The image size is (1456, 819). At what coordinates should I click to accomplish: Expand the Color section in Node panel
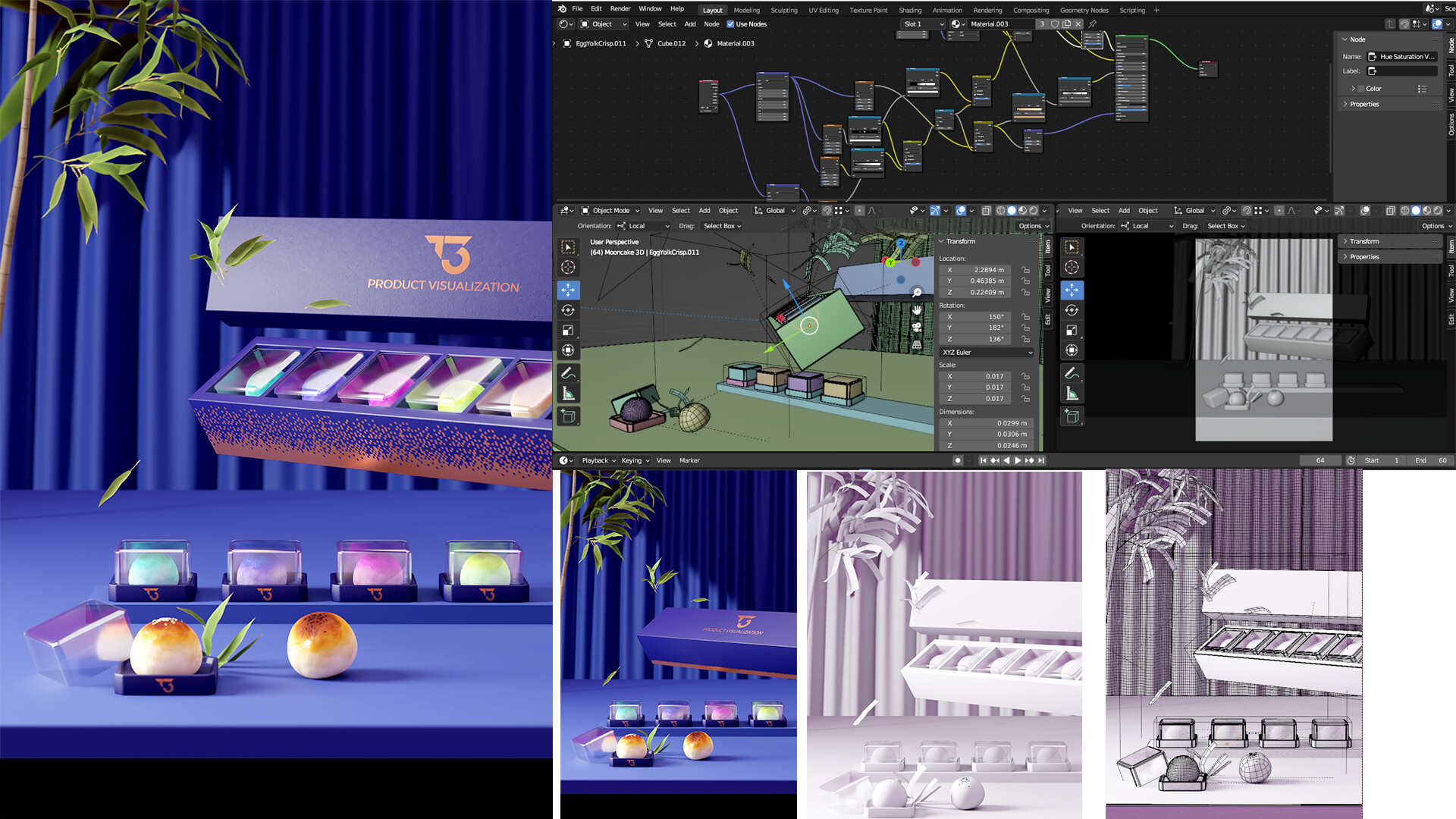(1353, 89)
